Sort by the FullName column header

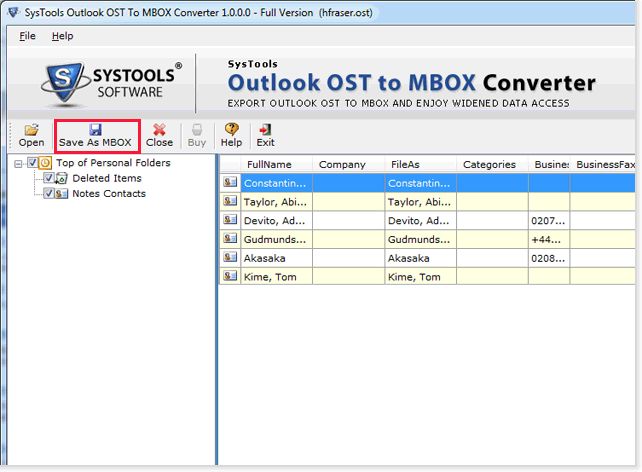[x=268, y=164]
